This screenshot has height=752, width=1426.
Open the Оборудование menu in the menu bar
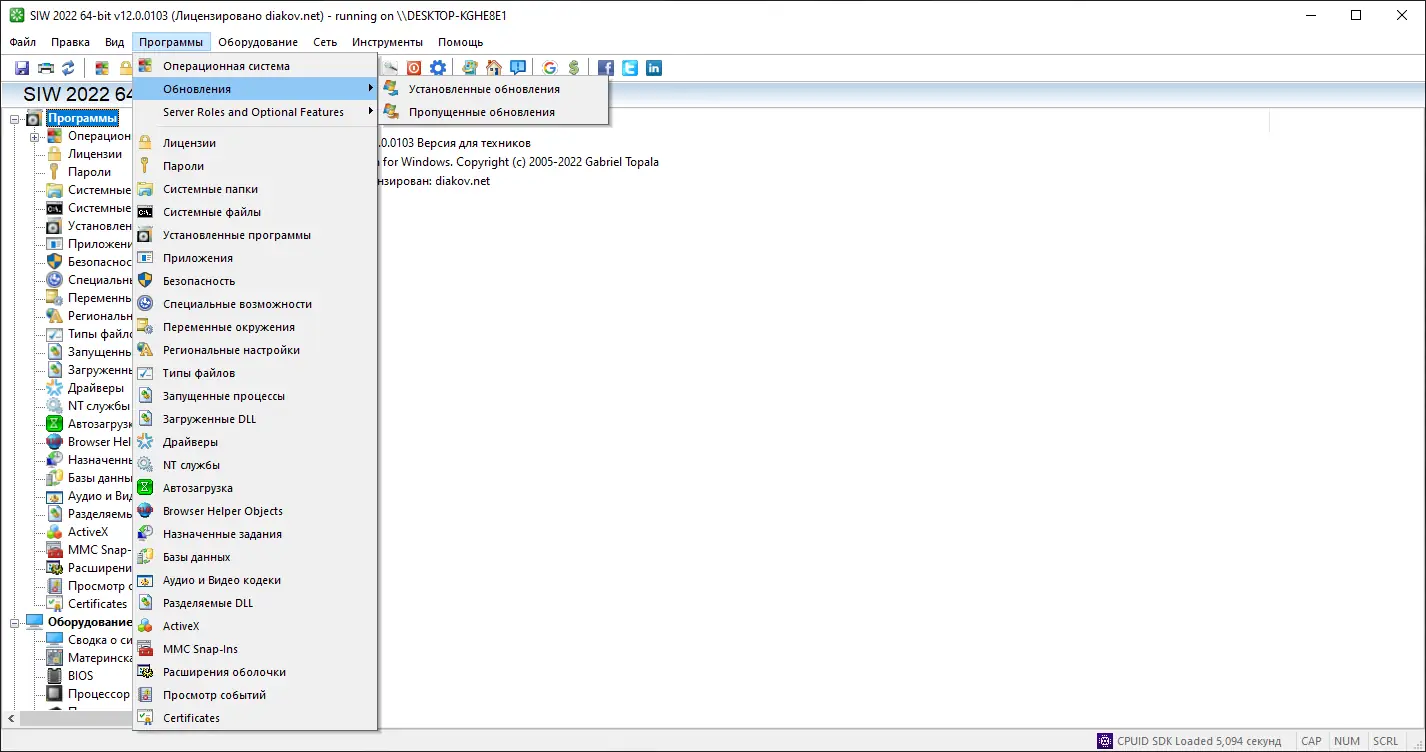point(258,42)
